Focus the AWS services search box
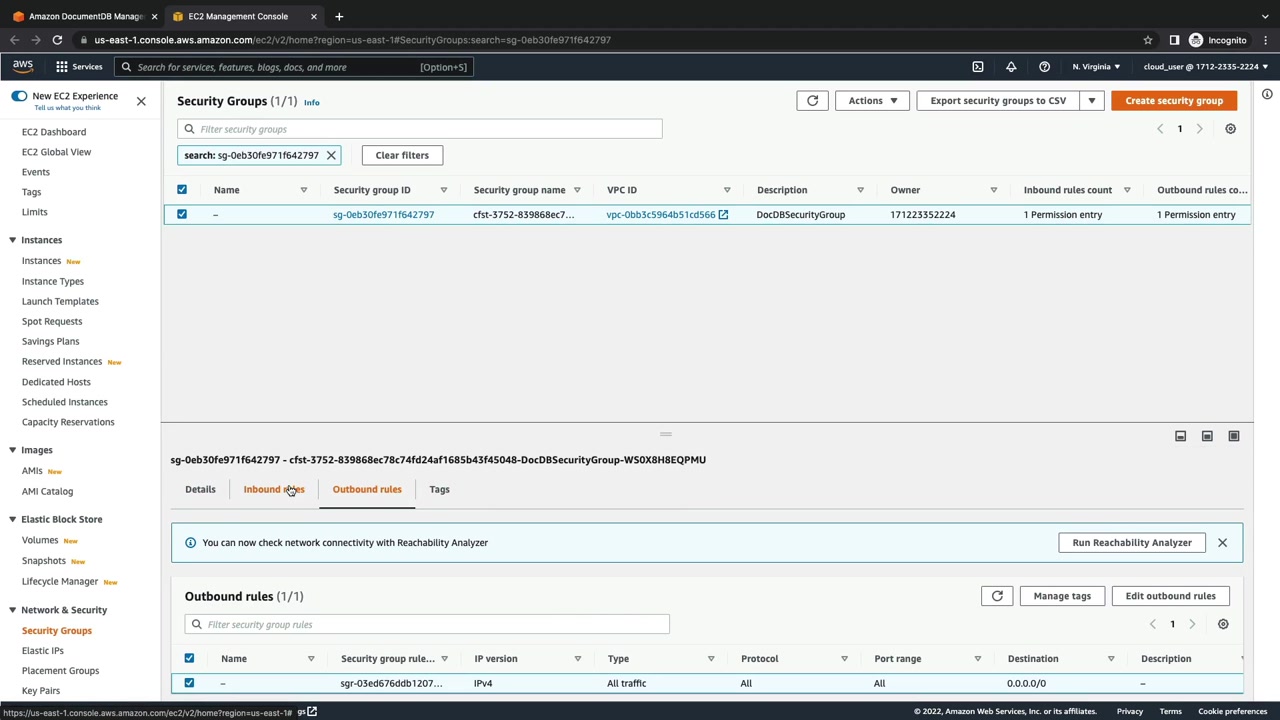 293,67
